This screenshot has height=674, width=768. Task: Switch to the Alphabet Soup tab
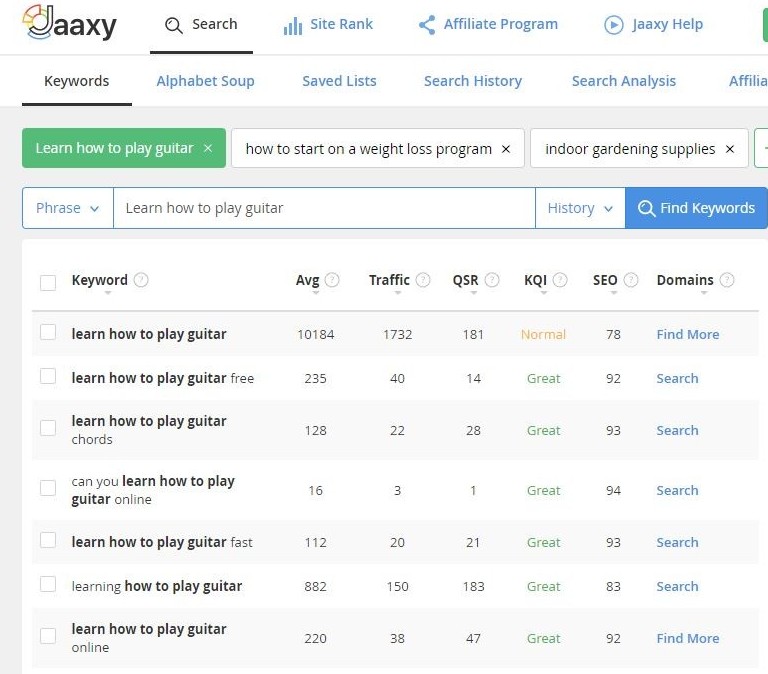(x=205, y=81)
